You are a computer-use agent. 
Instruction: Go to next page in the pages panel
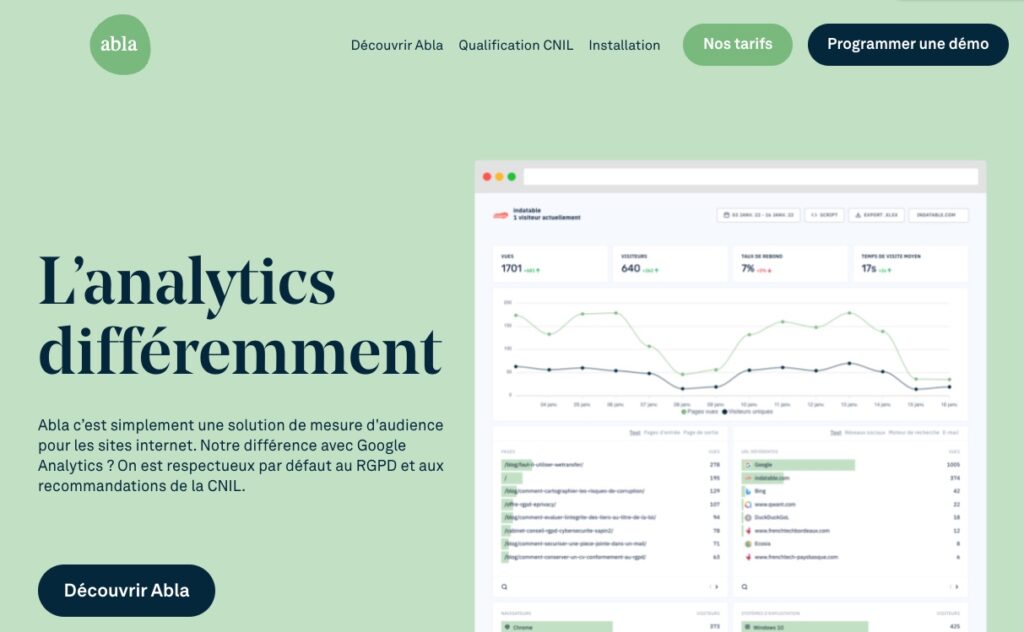717,587
